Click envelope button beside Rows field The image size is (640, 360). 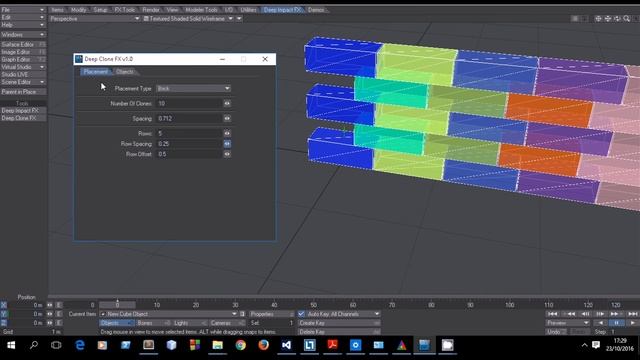pyautogui.click(x=227, y=133)
